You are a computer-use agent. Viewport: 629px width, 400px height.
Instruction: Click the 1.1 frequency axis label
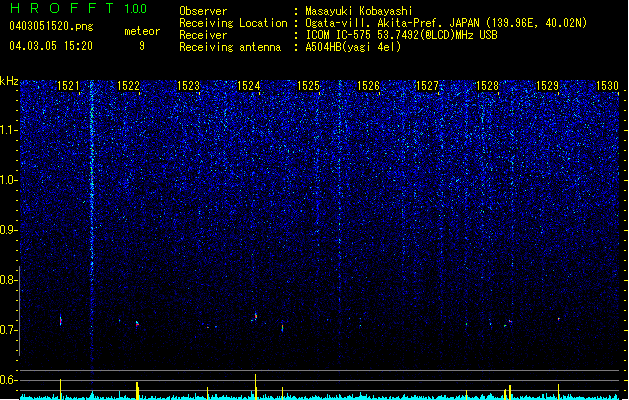pos(8,130)
